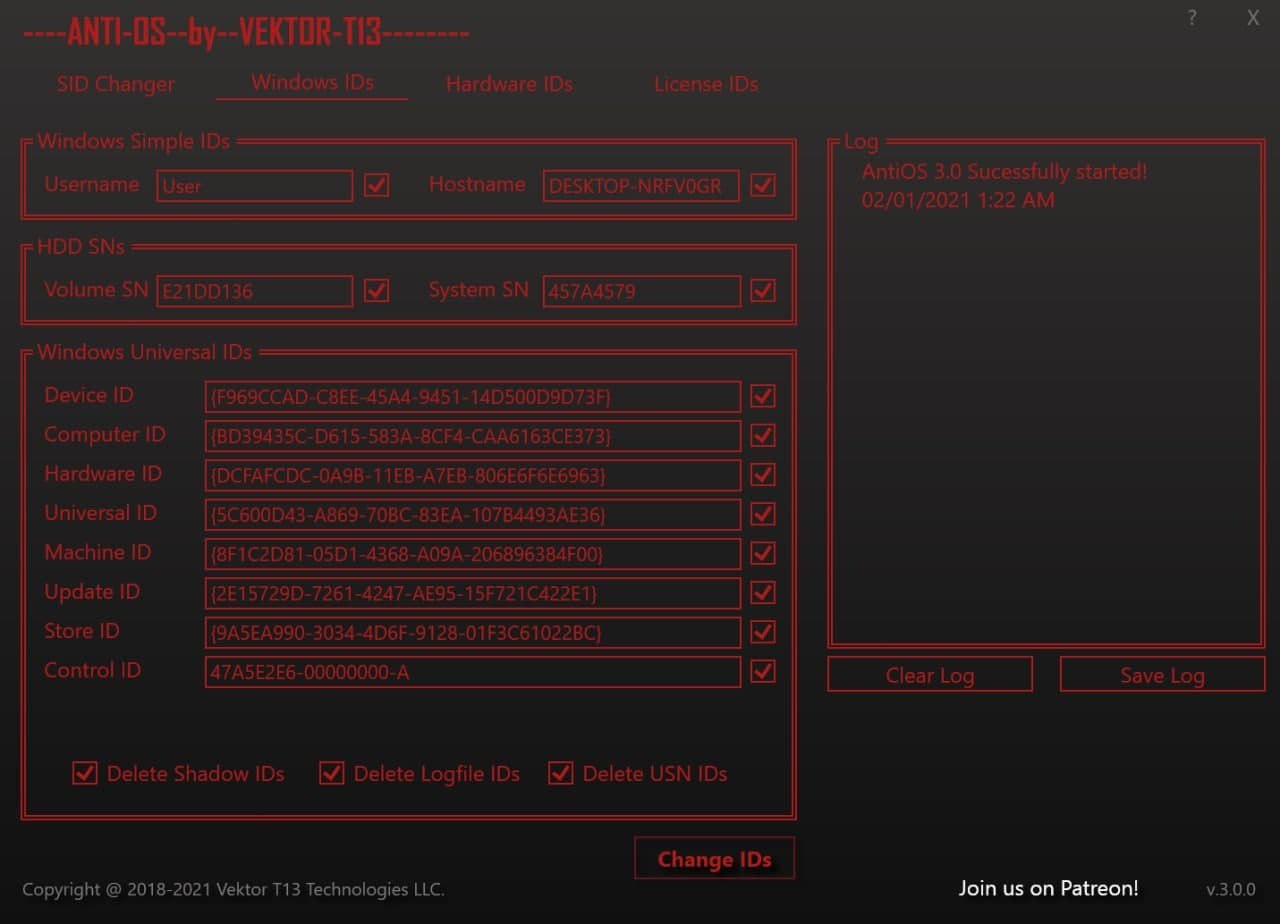The height and width of the screenshot is (924, 1280).
Task: Open the Join us on Patreon link
Action: point(1048,888)
